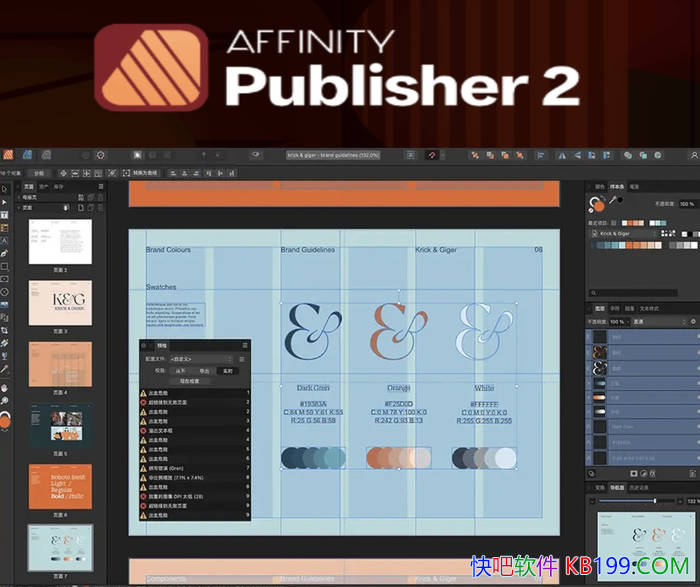Viewport: 700px width, 587px height.
Task: Pick the white swatch in recent colours
Action: (652, 223)
